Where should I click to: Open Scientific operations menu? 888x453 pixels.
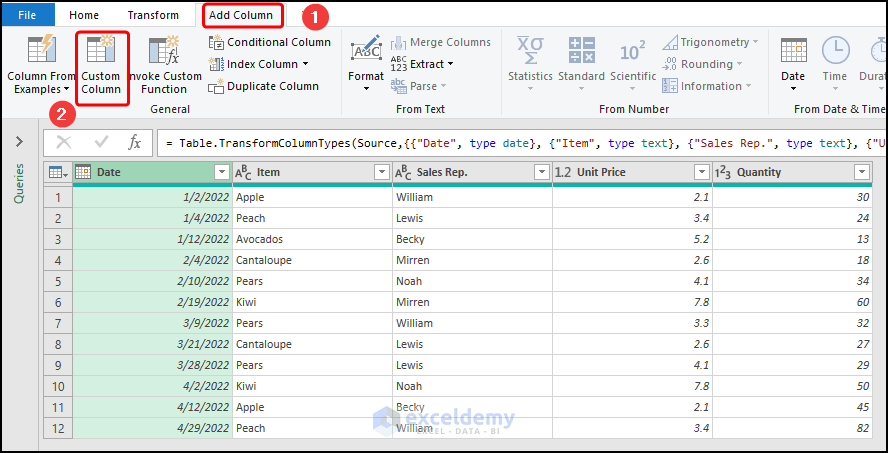(x=633, y=63)
